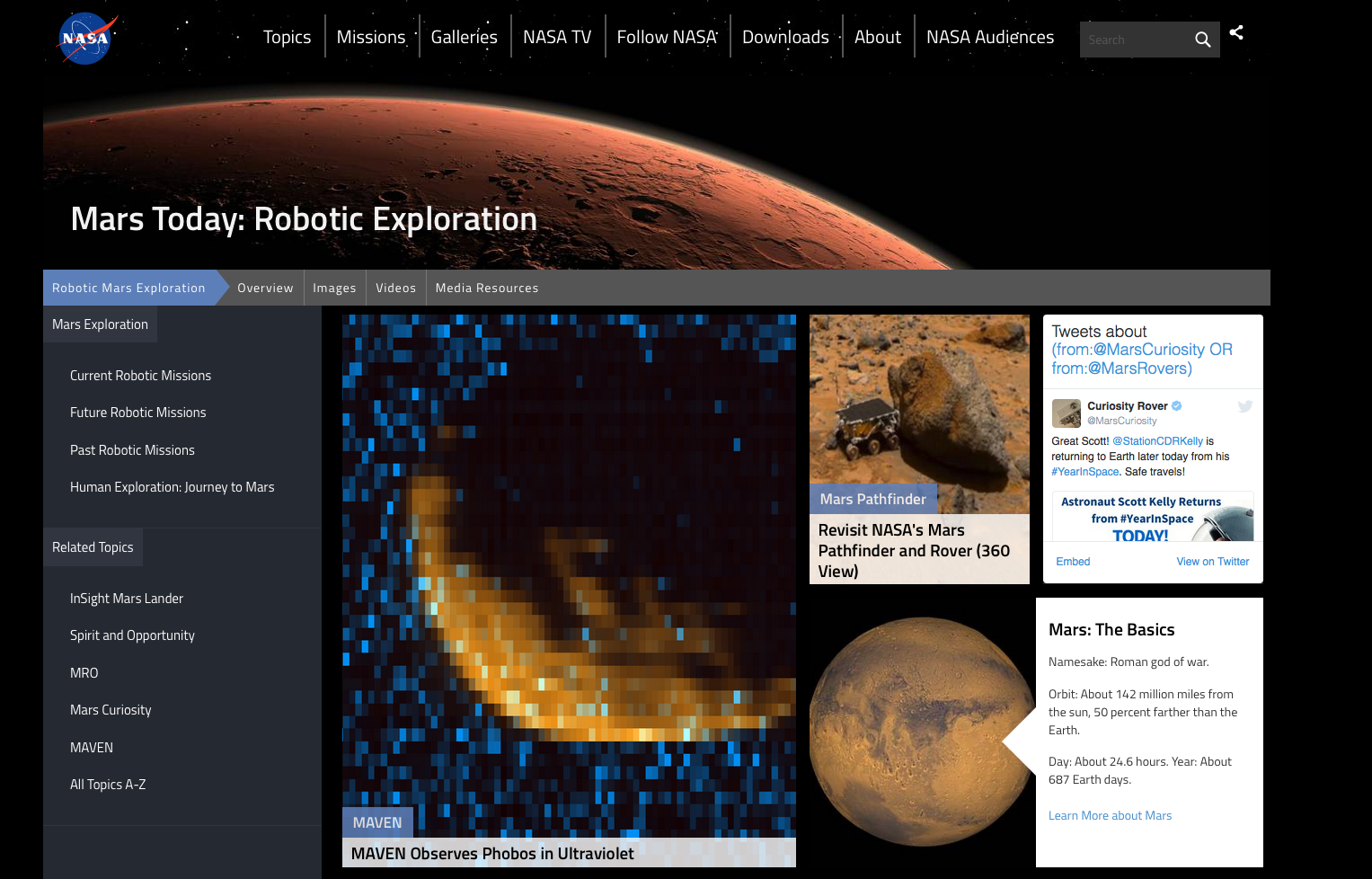This screenshot has height=879, width=1372.
Task: Open the Media Resources tab
Action: click(x=486, y=288)
